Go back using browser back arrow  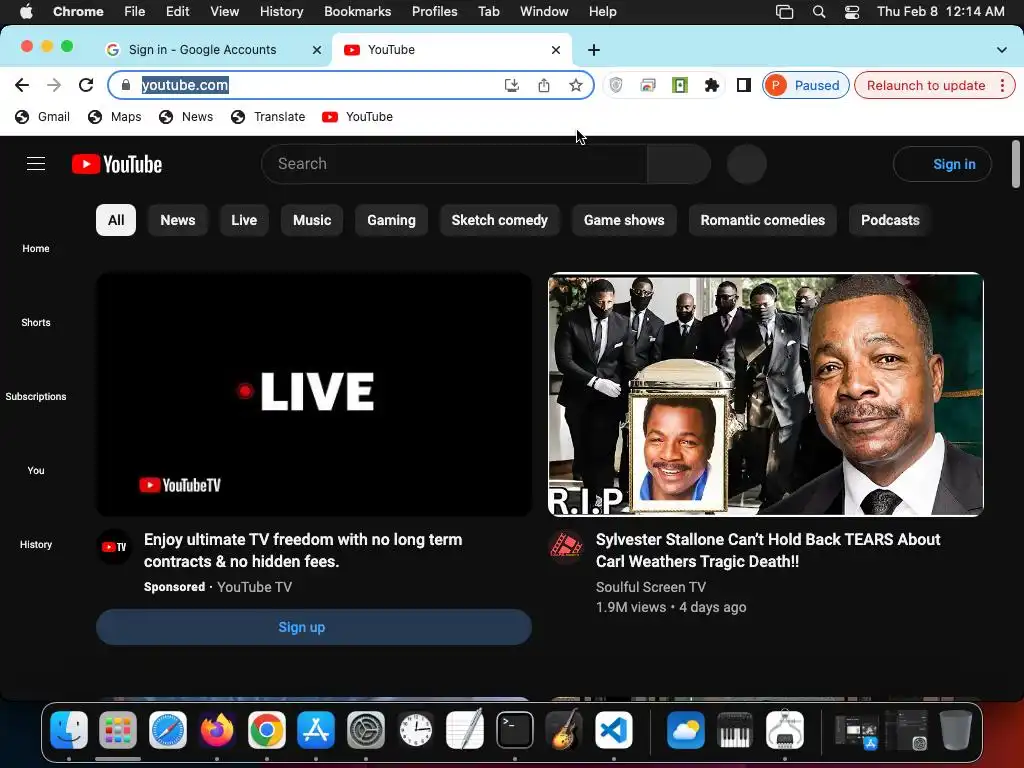tap(22, 85)
